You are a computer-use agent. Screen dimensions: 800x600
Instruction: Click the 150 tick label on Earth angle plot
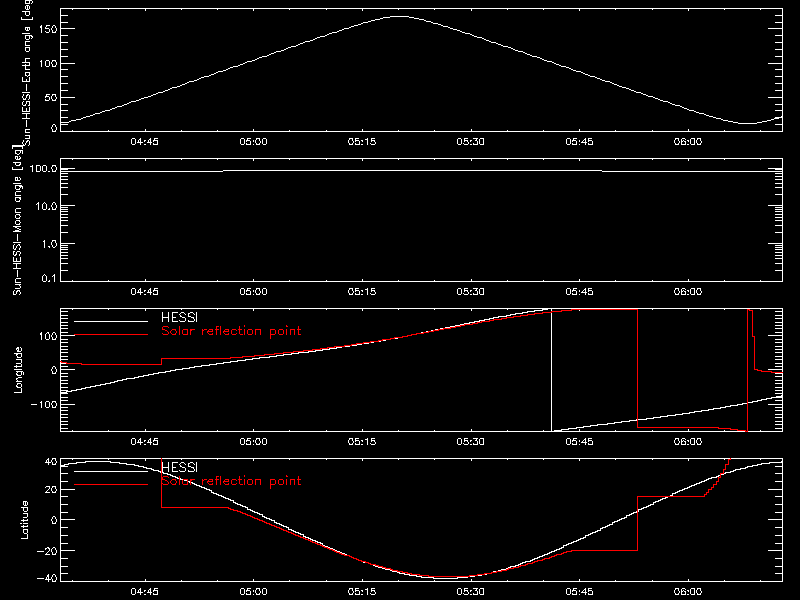(48, 29)
